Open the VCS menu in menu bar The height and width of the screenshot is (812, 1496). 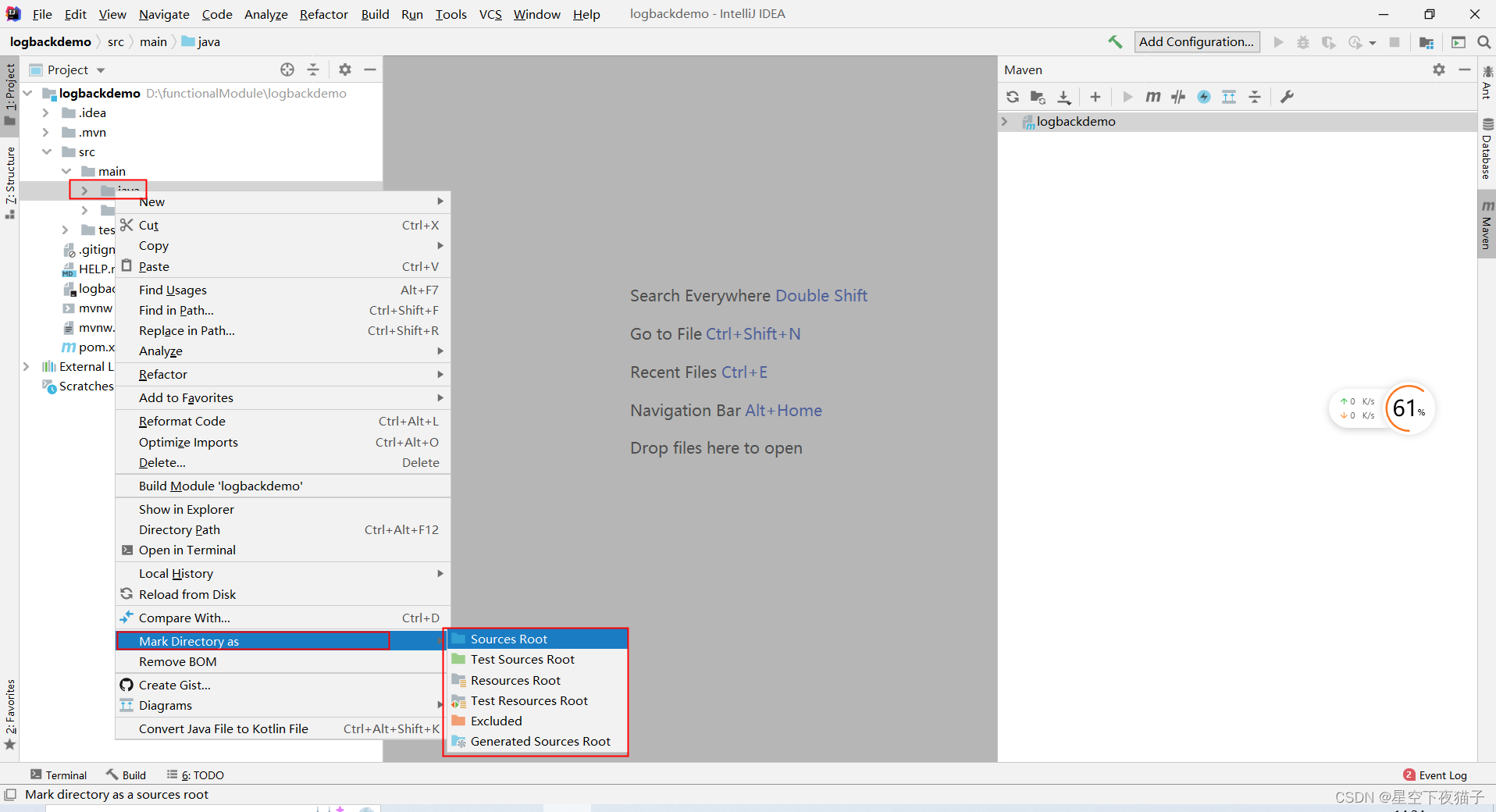[490, 14]
